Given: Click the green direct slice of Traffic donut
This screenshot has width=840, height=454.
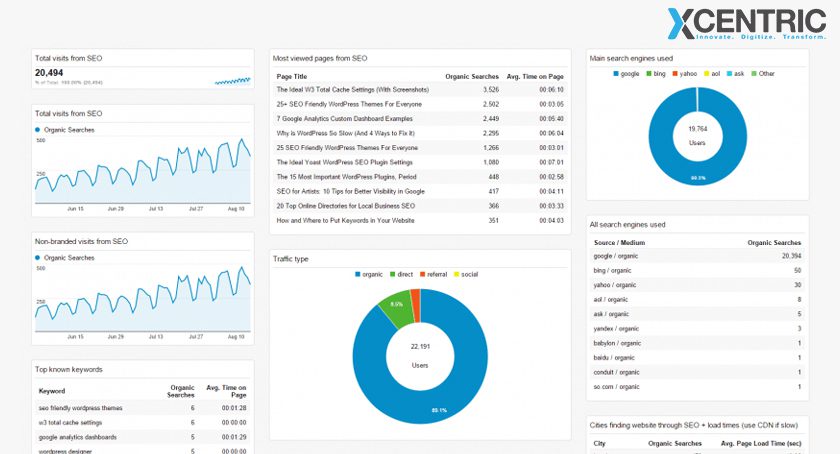Looking at the screenshot, I should click(x=397, y=309).
